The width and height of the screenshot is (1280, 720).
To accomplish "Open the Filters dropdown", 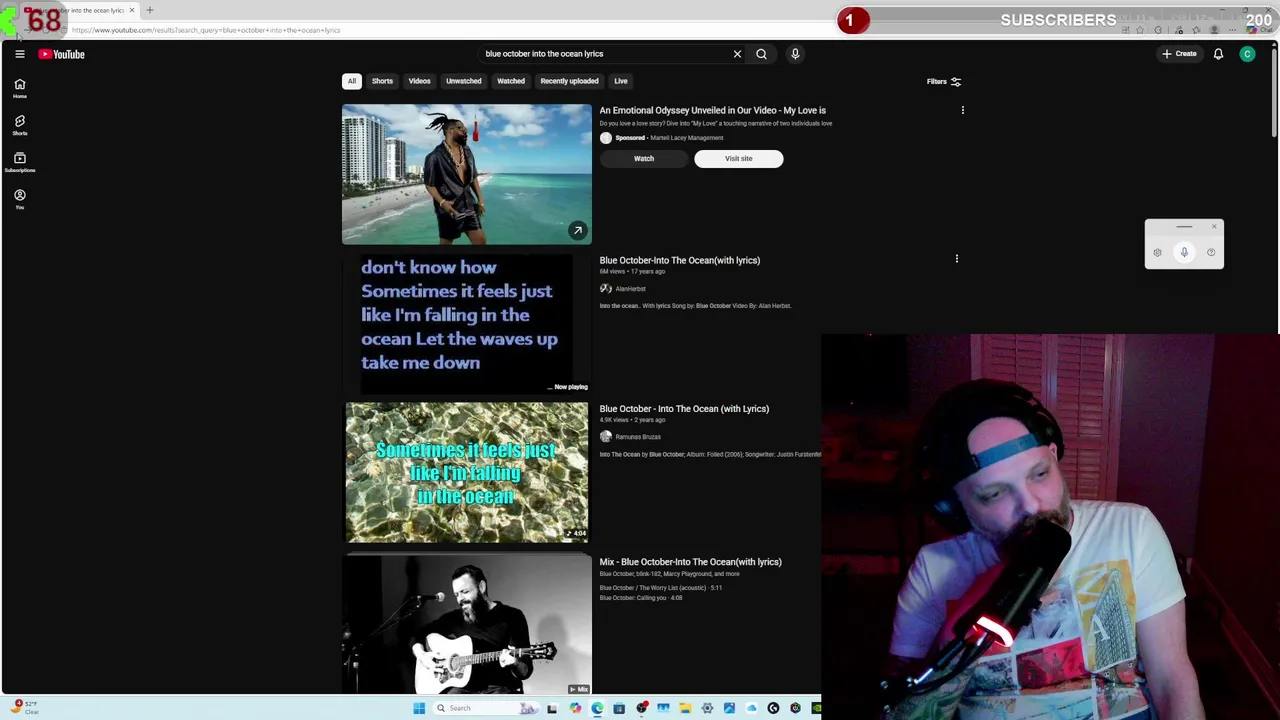I will coord(943,82).
